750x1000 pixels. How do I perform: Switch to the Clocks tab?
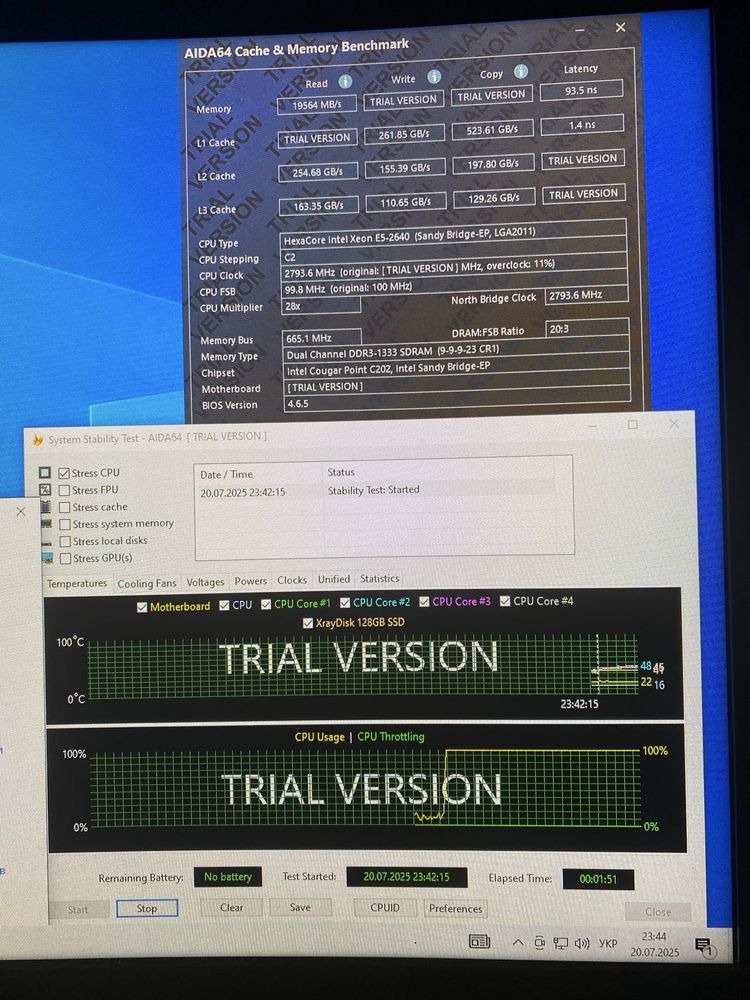(x=292, y=580)
